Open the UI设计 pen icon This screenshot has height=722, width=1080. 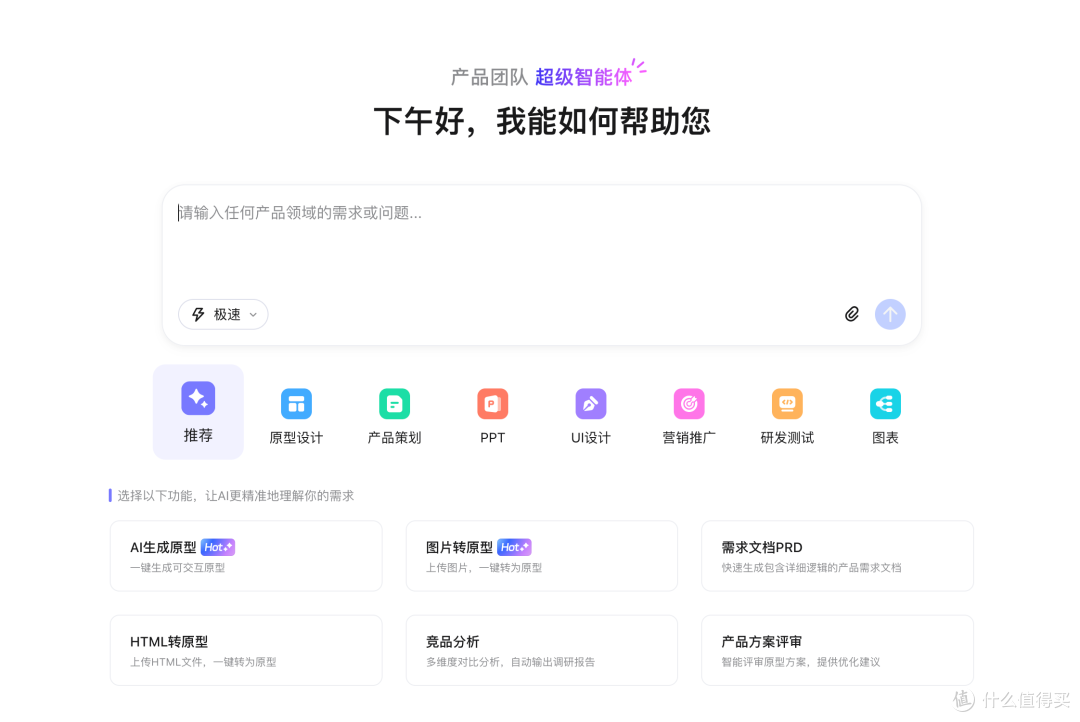point(591,404)
